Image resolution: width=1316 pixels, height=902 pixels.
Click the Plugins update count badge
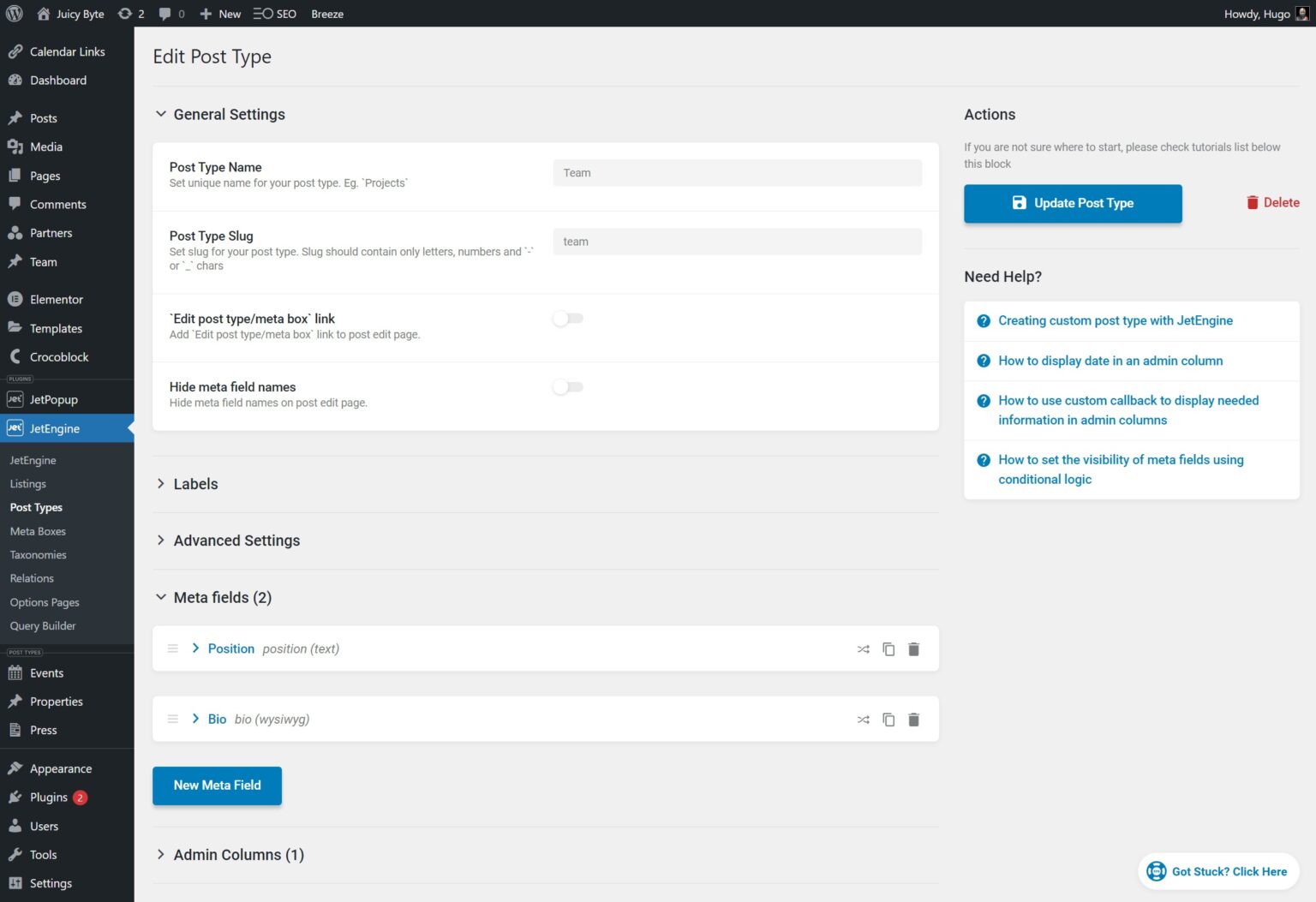(x=80, y=797)
